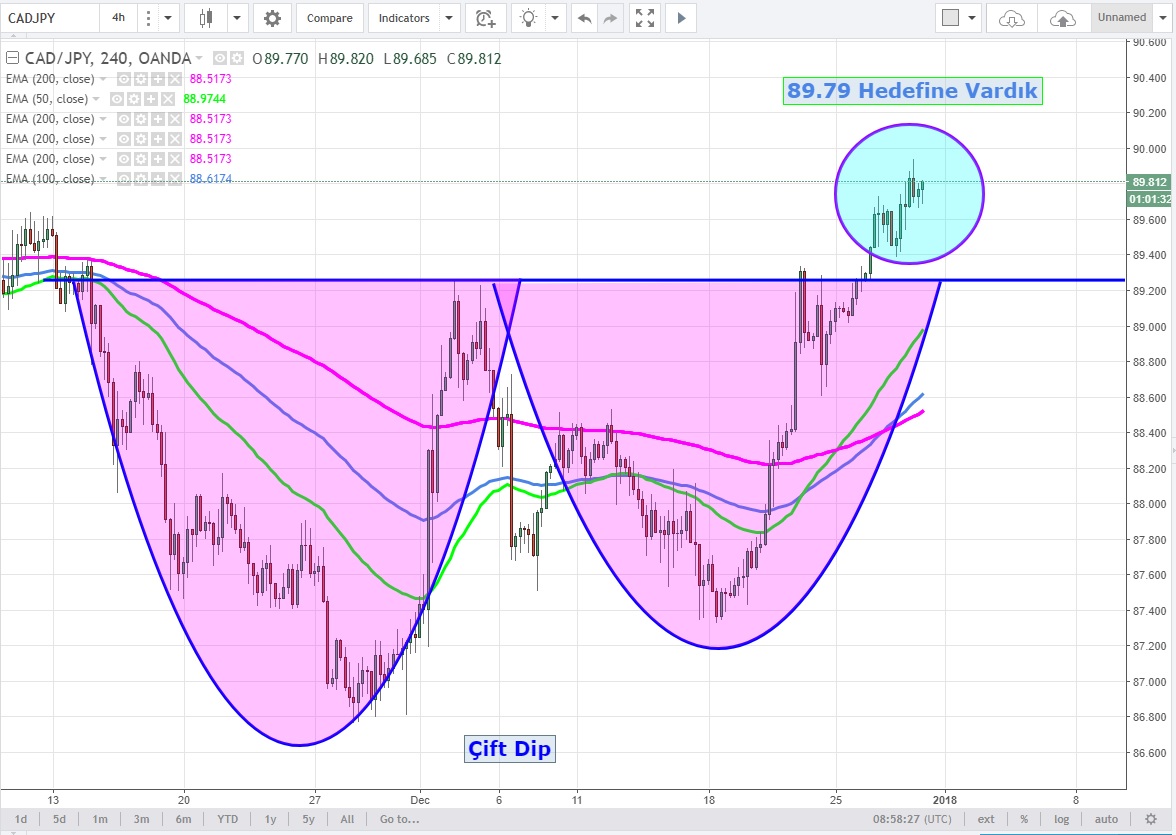
Task: Enable auto scale mode
Action: point(1105,819)
